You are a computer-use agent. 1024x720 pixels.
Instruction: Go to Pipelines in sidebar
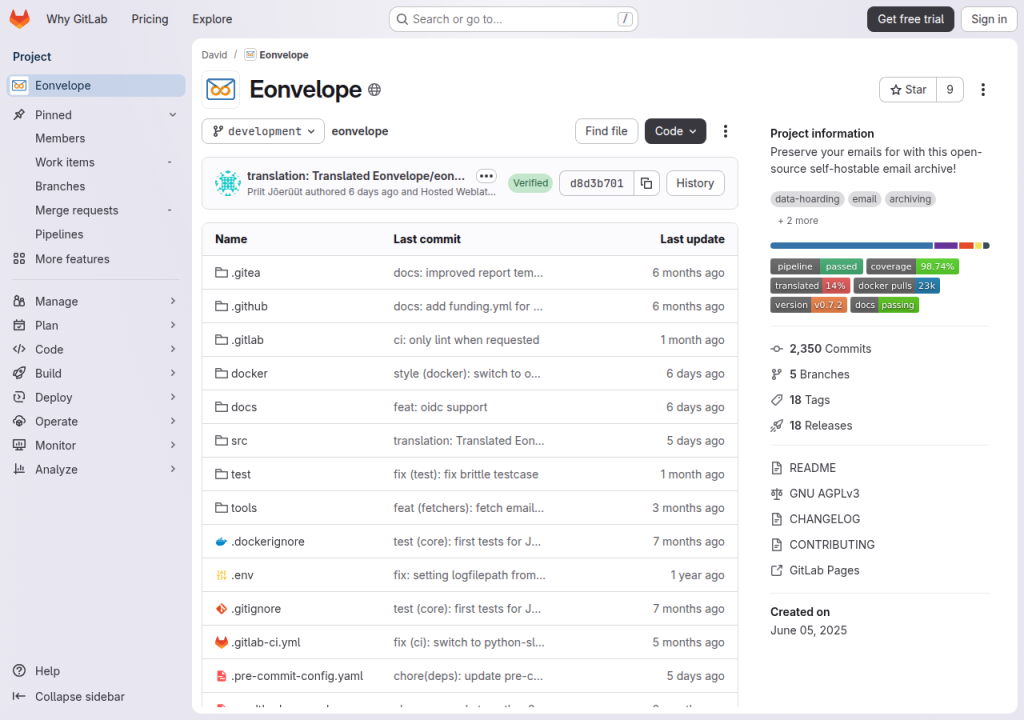click(59, 235)
